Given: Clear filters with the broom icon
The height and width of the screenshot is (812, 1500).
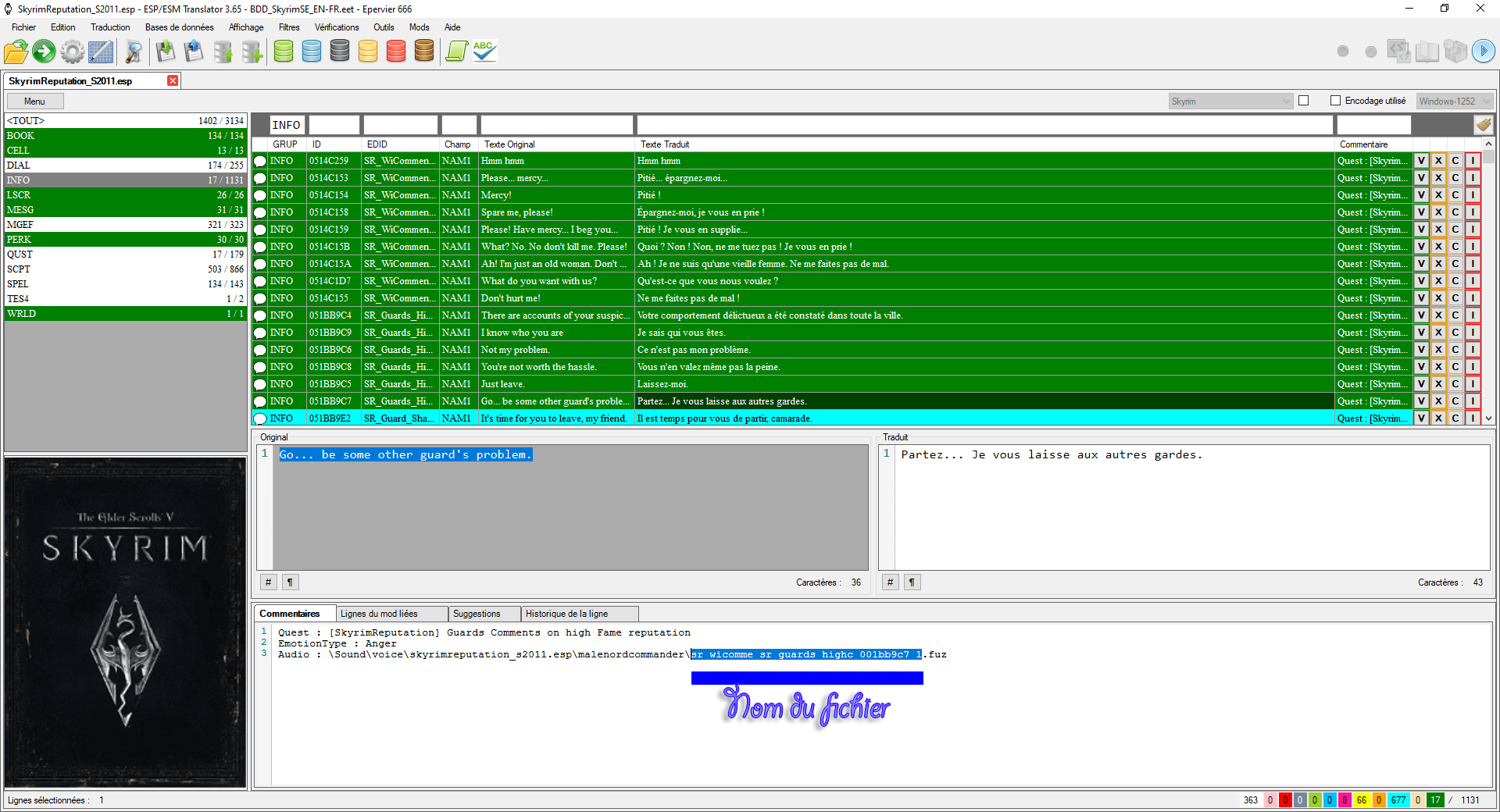Looking at the screenshot, I should pyautogui.click(x=1484, y=125).
